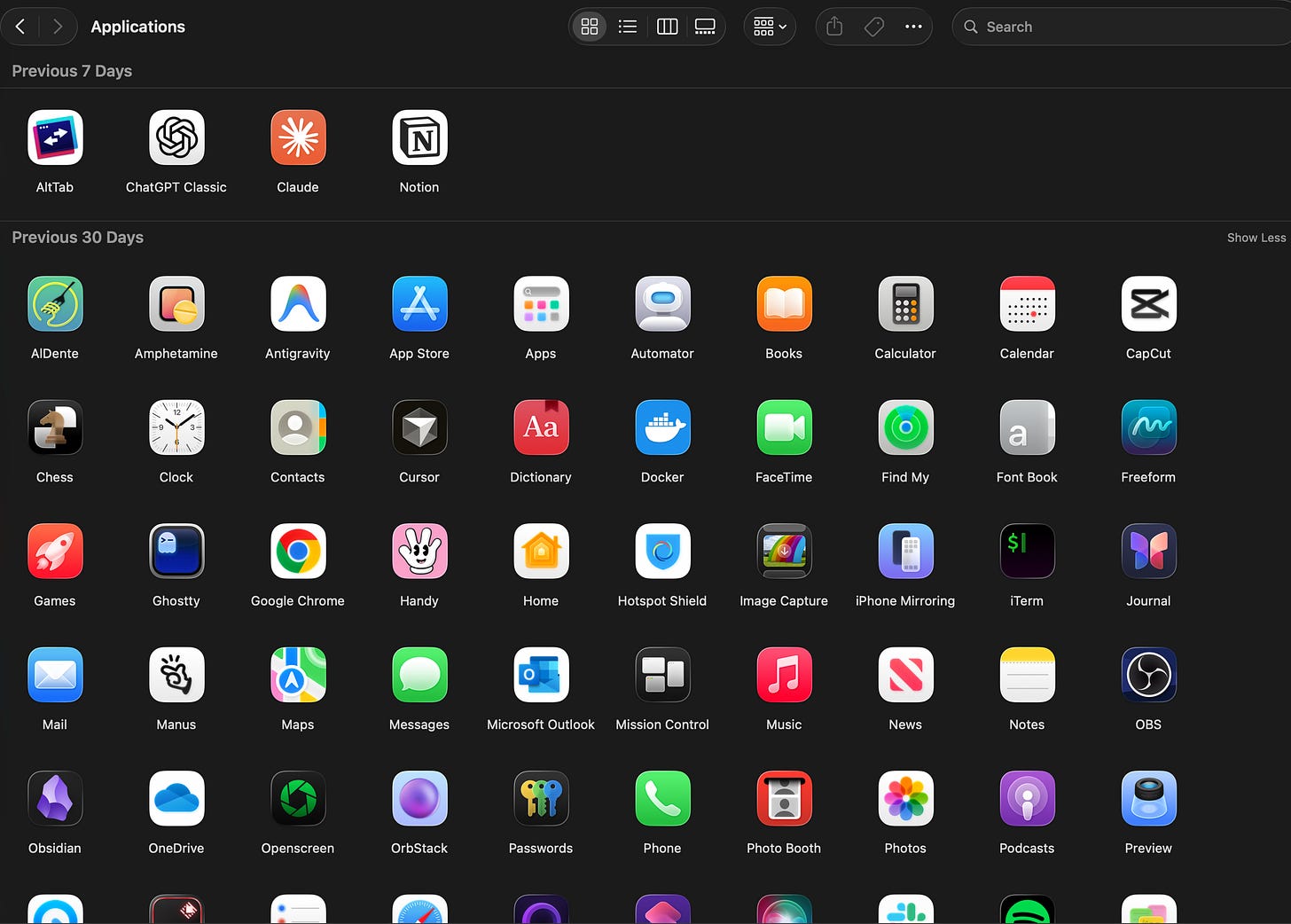Select the CapCut app icon
Screen dimensions: 1291x924
coord(1148,303)
